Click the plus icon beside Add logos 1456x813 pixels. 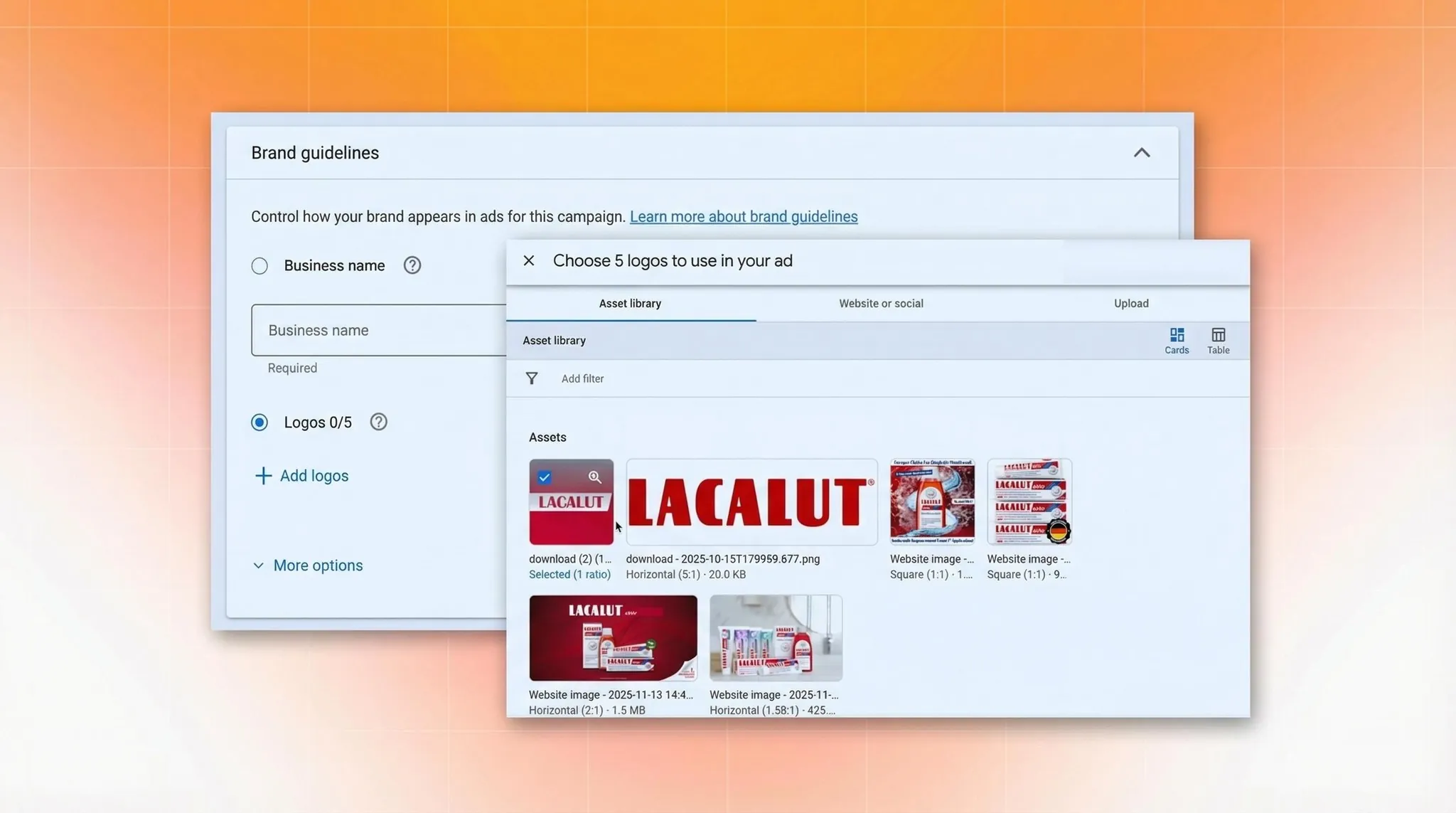(x=263, y=476)
